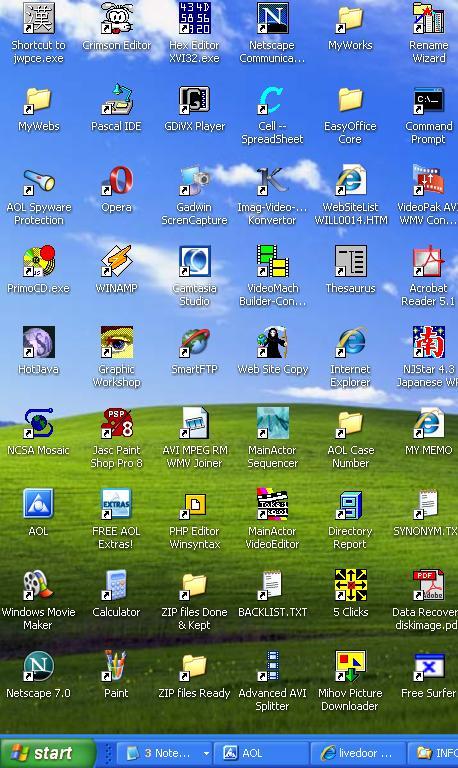Viewport: 458px width, 768px height.
Task: Open NJStar Japanese WP icon
Action: pos(429,342)
